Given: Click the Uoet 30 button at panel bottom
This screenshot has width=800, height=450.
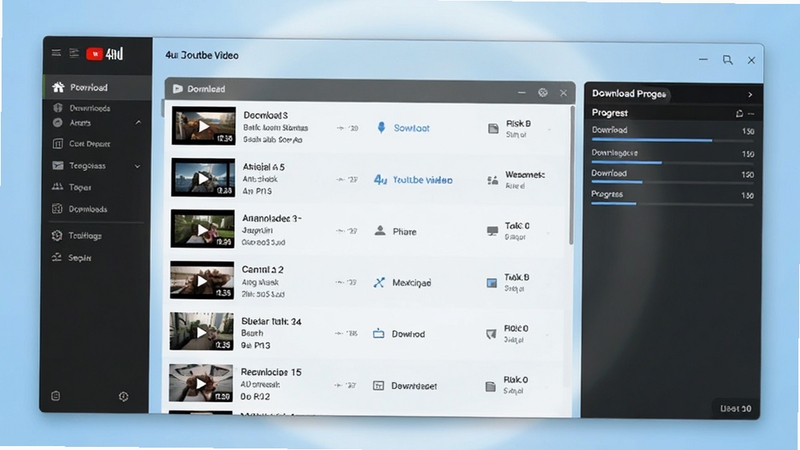Looking at the screenshot, I should click(735, 409).
